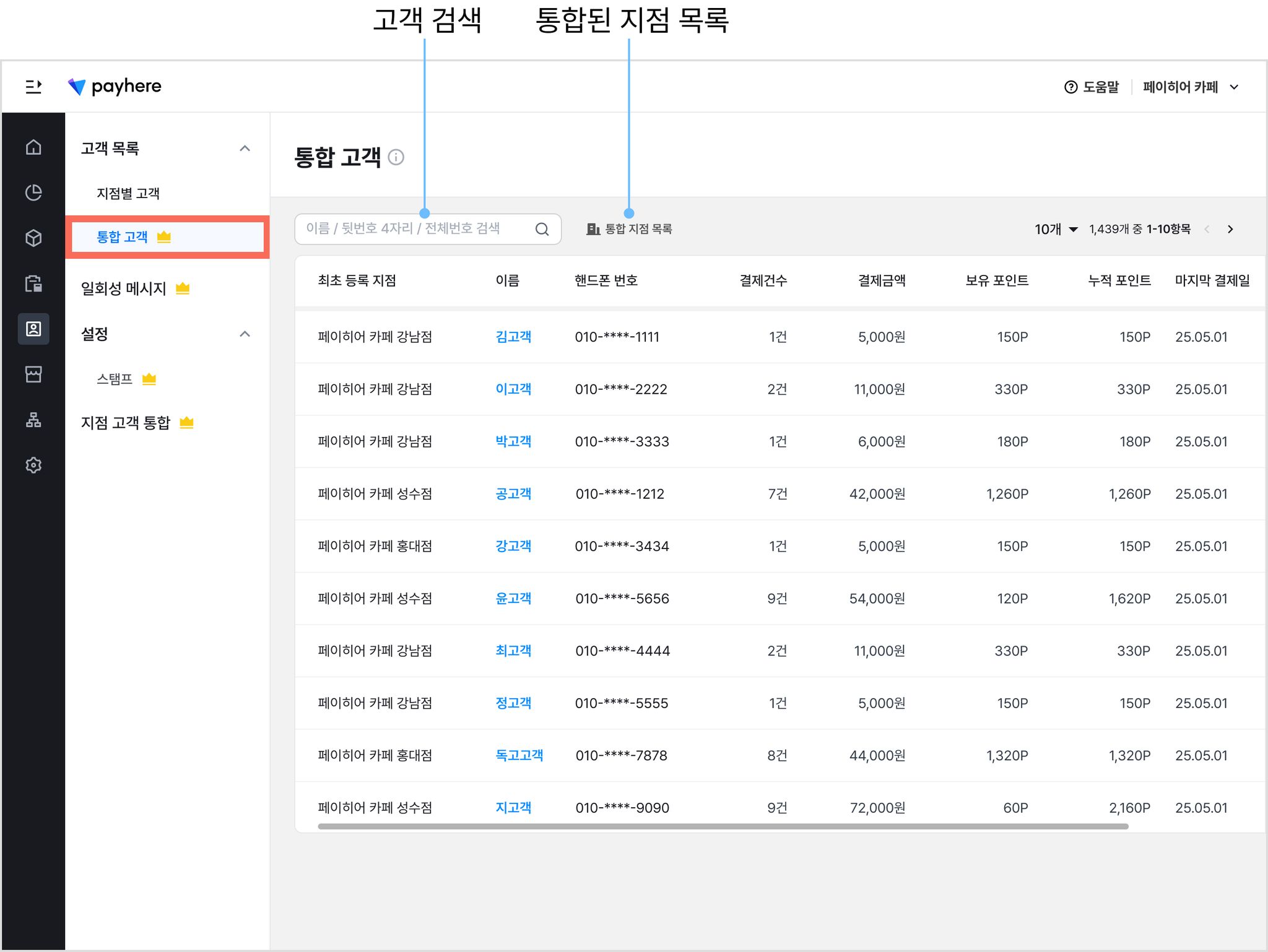Open the store front icon
This screenshot has width=1268, height=952.
click(33, 374)
